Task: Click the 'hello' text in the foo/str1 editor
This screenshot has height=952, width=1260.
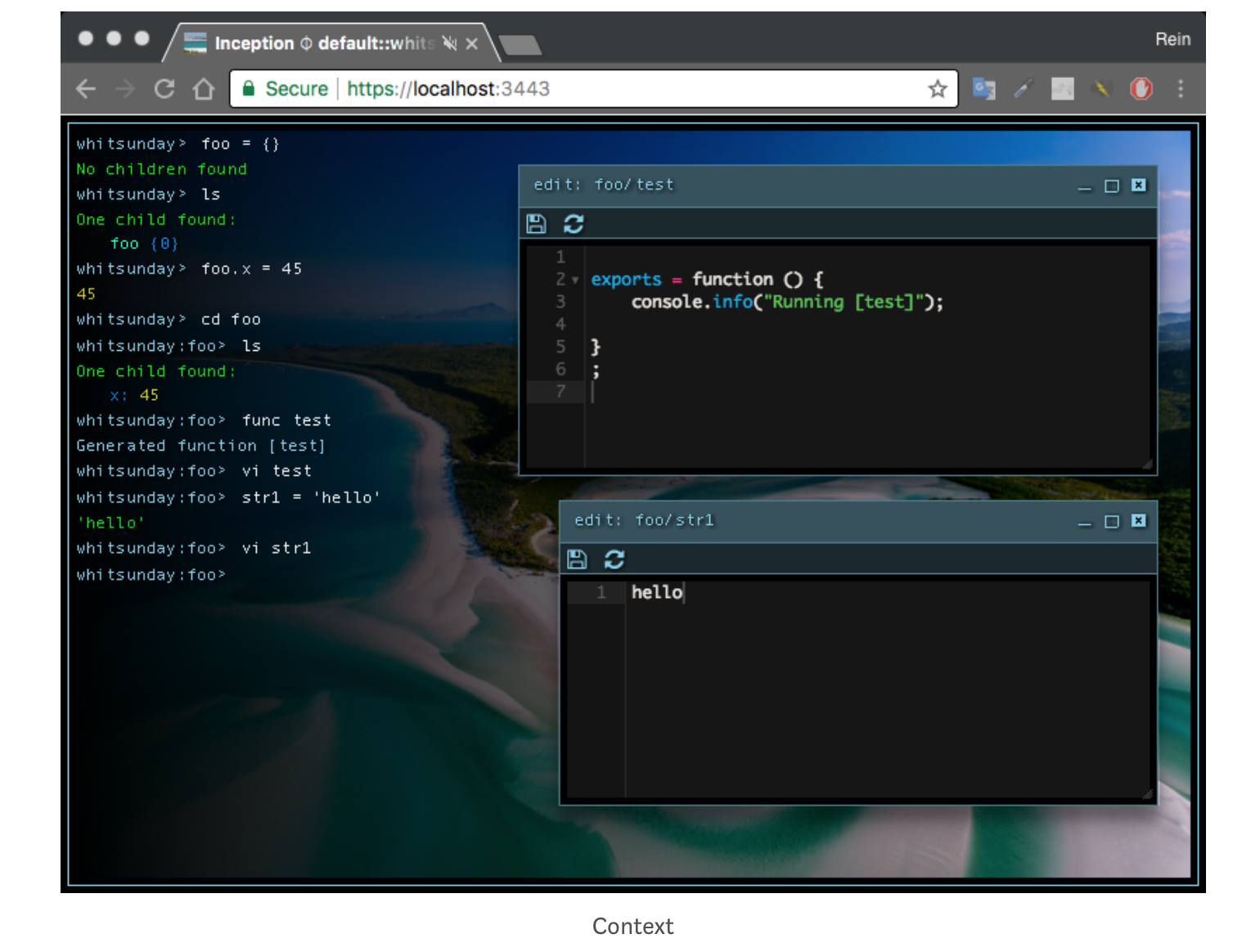Action: point(657,592)
